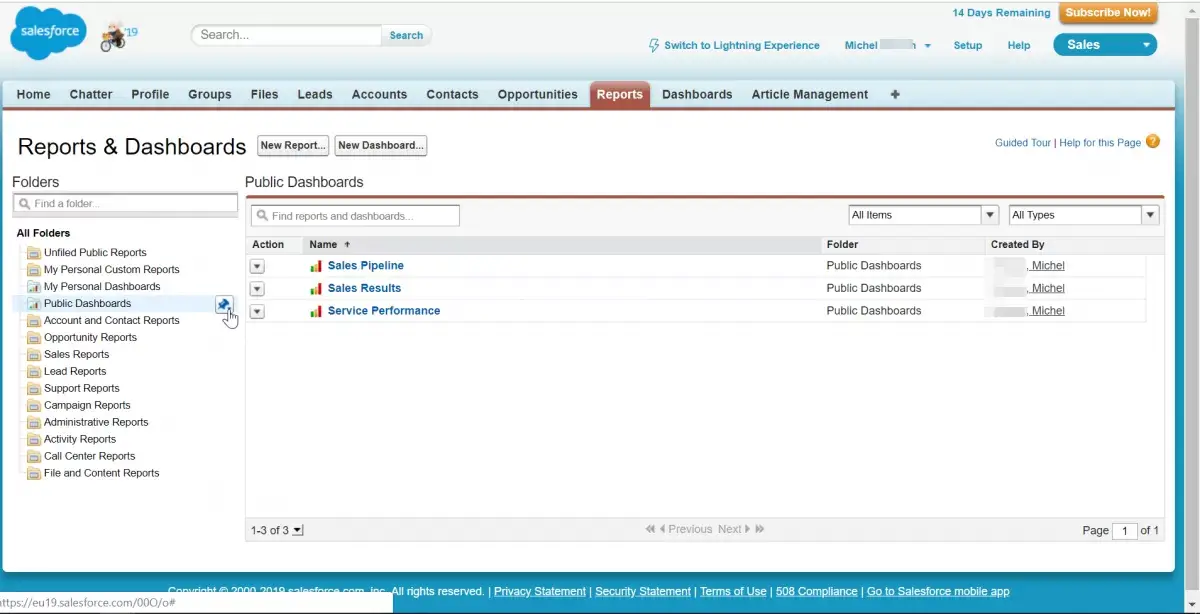
Task: Open the Chatter tab
Action: 91,94
